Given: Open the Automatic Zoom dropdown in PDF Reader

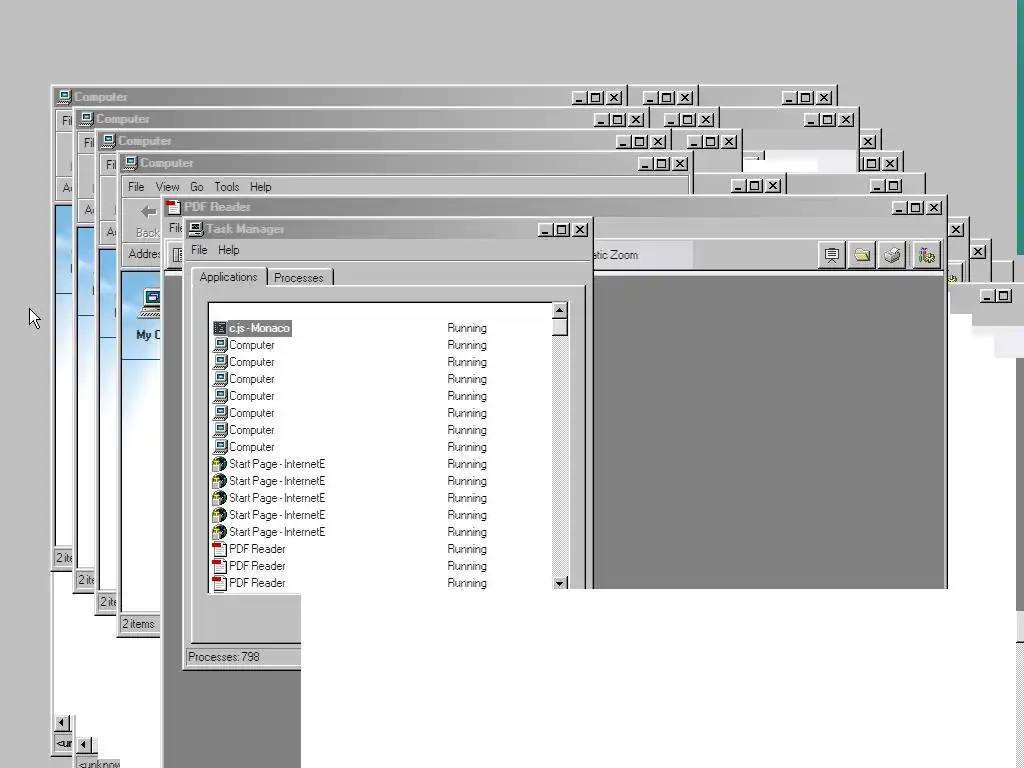Looking at the screenshot, I should point(643,255).
